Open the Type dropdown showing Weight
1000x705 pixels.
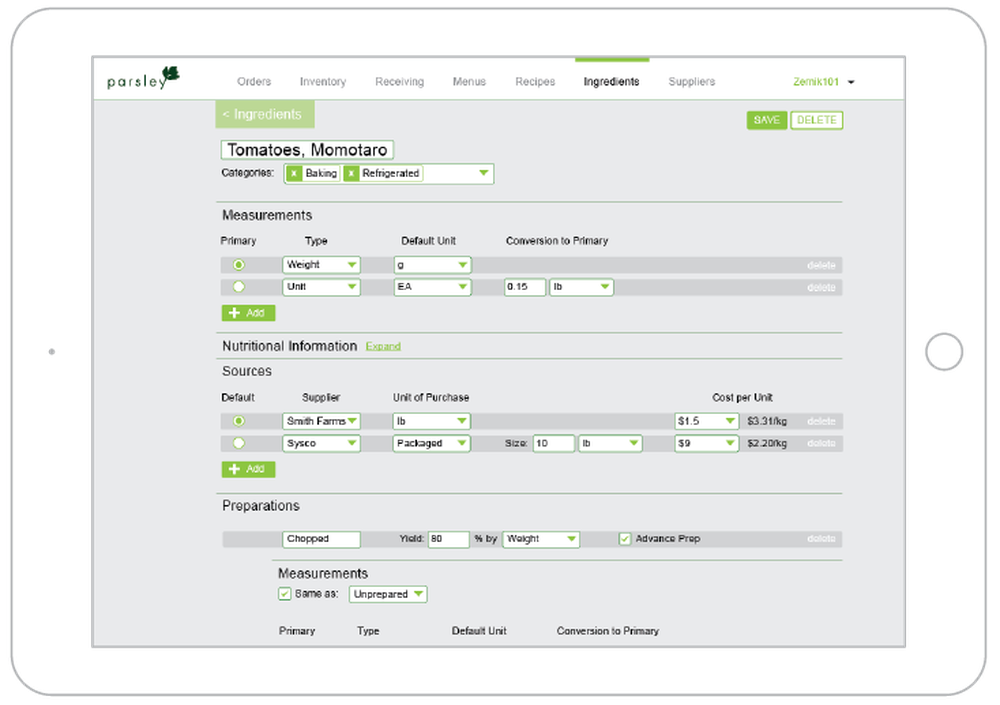(320, 264)
